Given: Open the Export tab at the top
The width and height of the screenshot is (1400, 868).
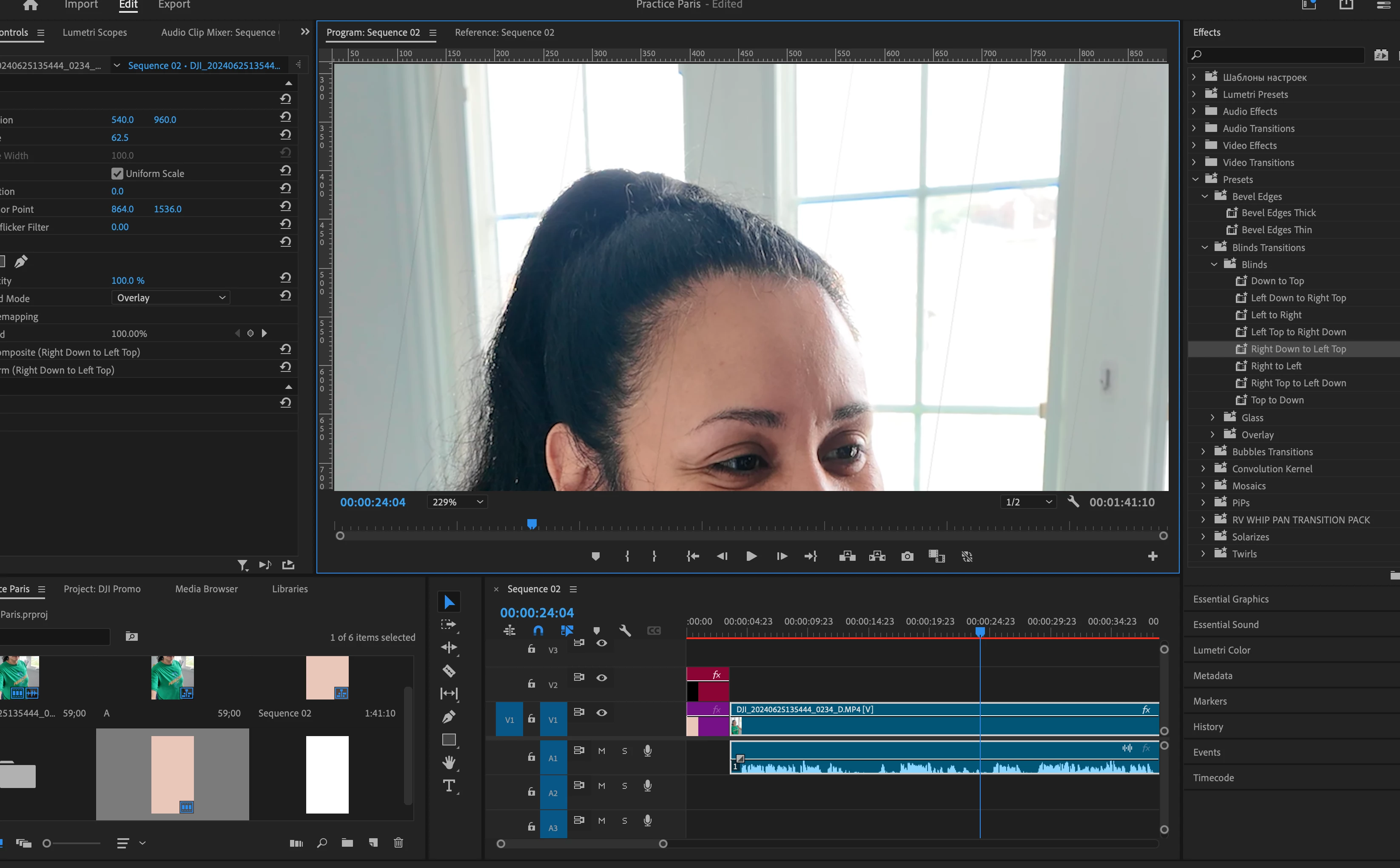Looking at the screenshot, I should click(x=174, y=5).
